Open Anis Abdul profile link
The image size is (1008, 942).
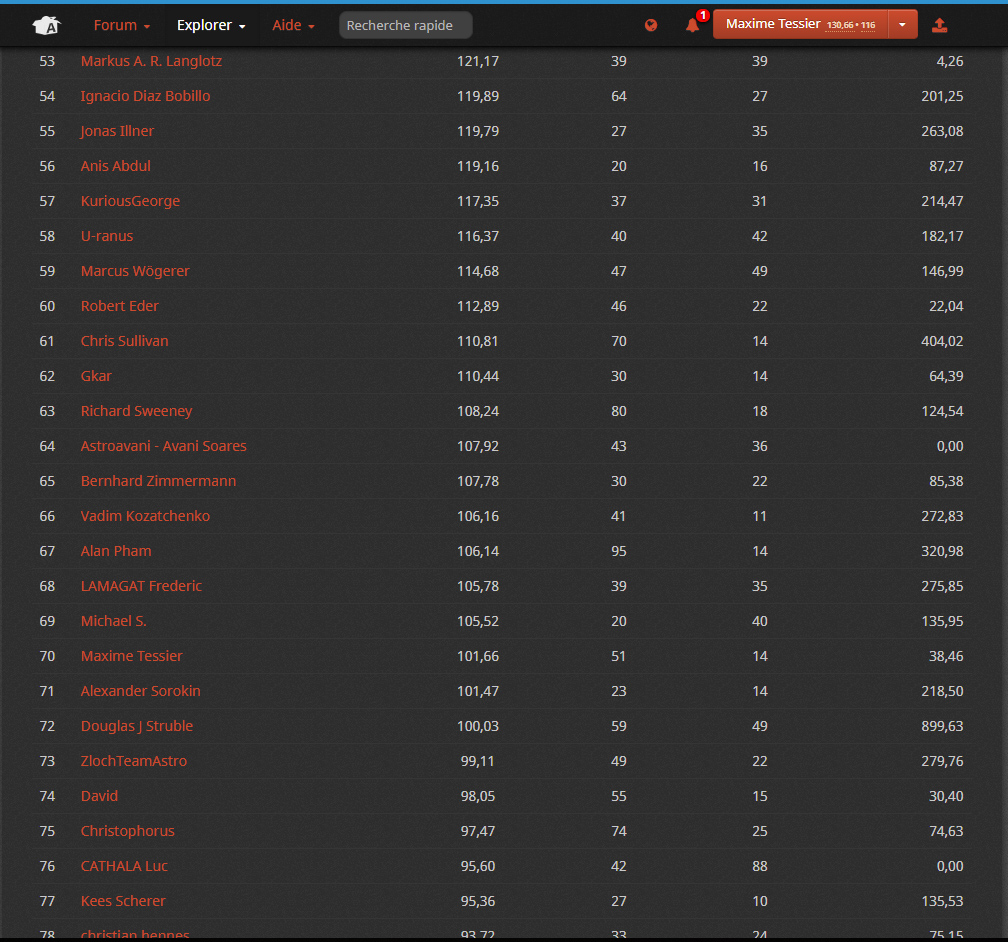click(116, 166)
